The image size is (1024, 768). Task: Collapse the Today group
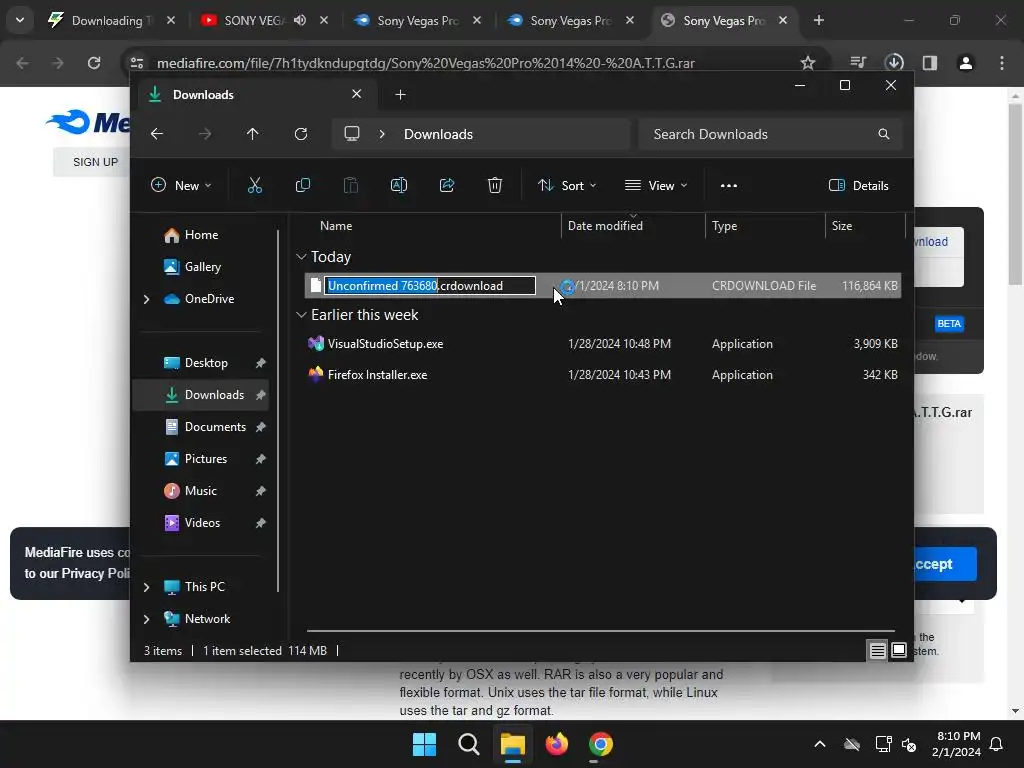coord(301,257)
